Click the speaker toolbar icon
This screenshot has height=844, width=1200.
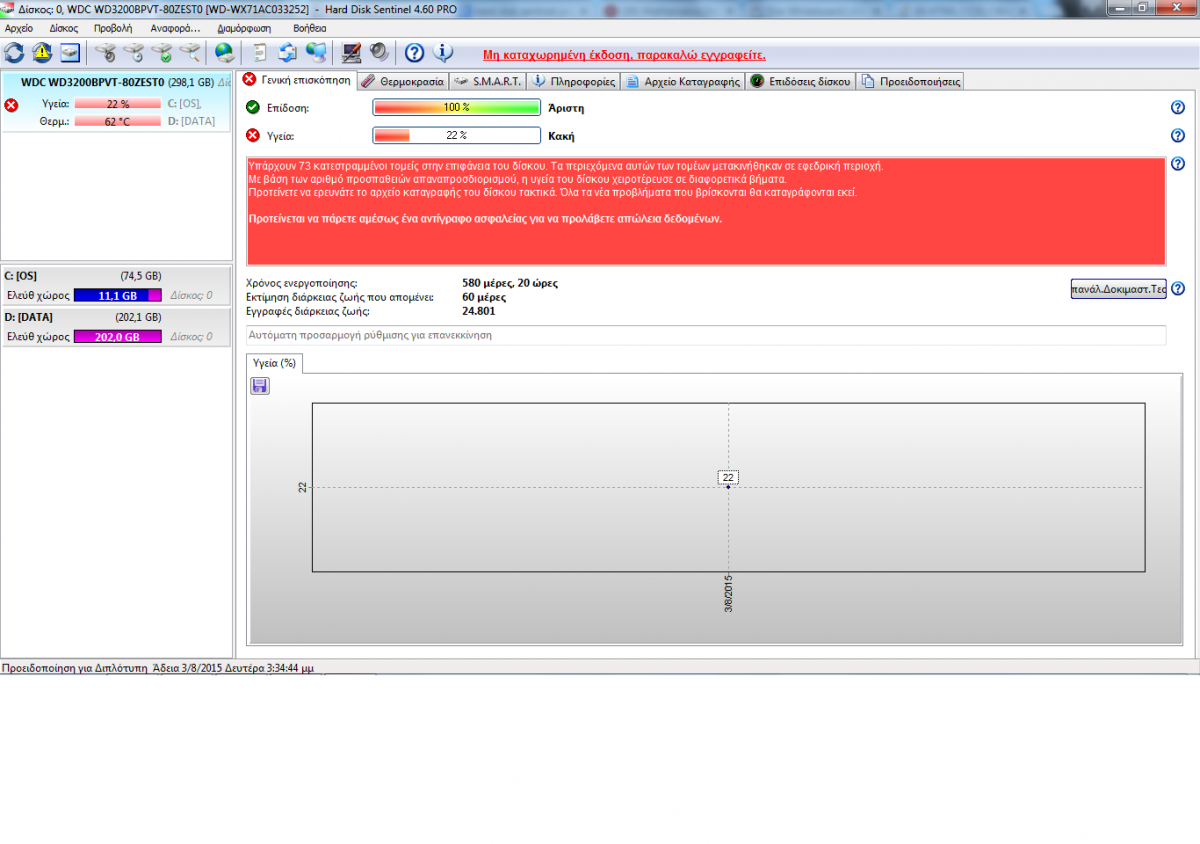click(x=379, y=52)
